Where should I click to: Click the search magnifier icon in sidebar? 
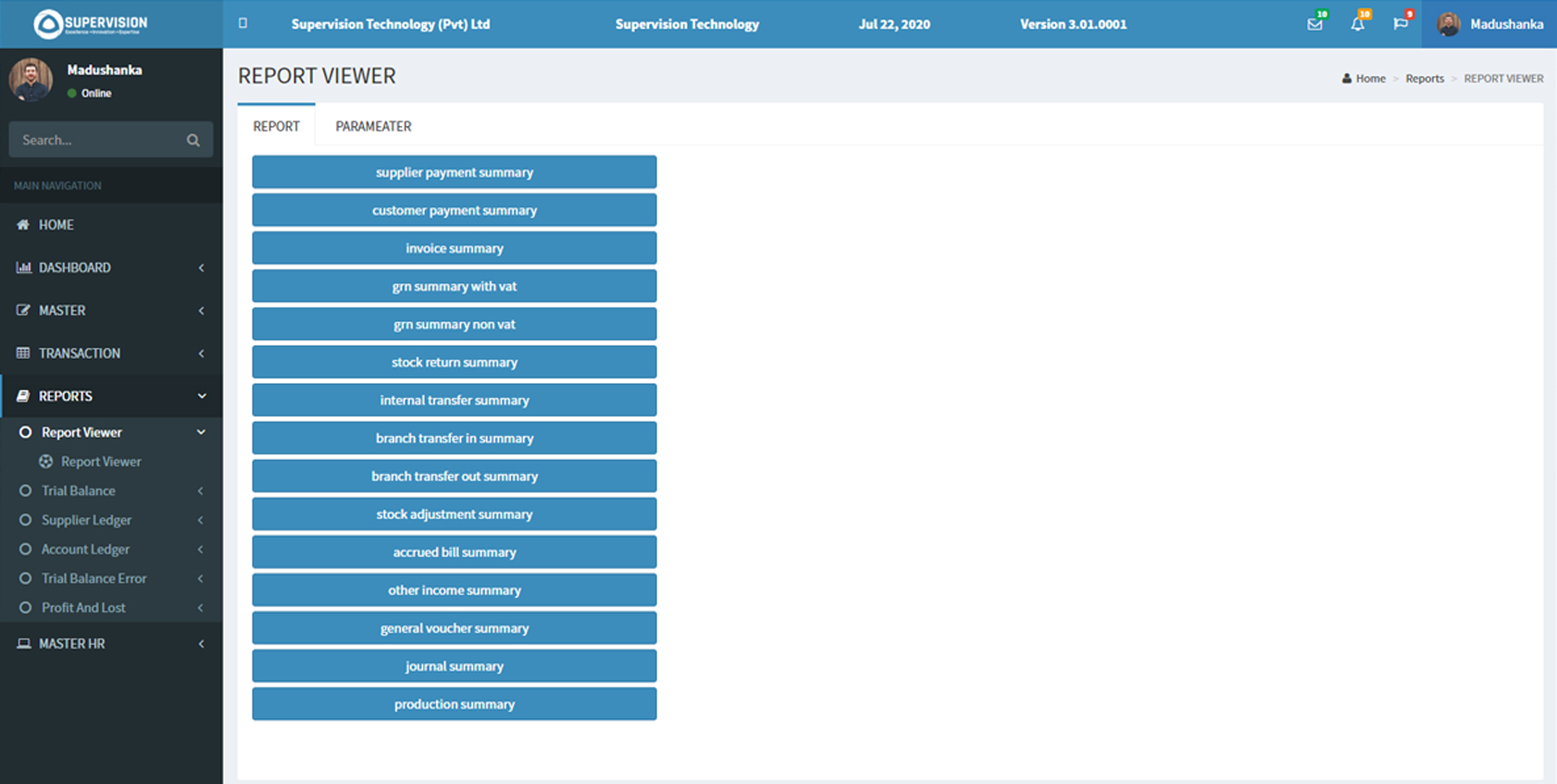click(x=193, y=140)
